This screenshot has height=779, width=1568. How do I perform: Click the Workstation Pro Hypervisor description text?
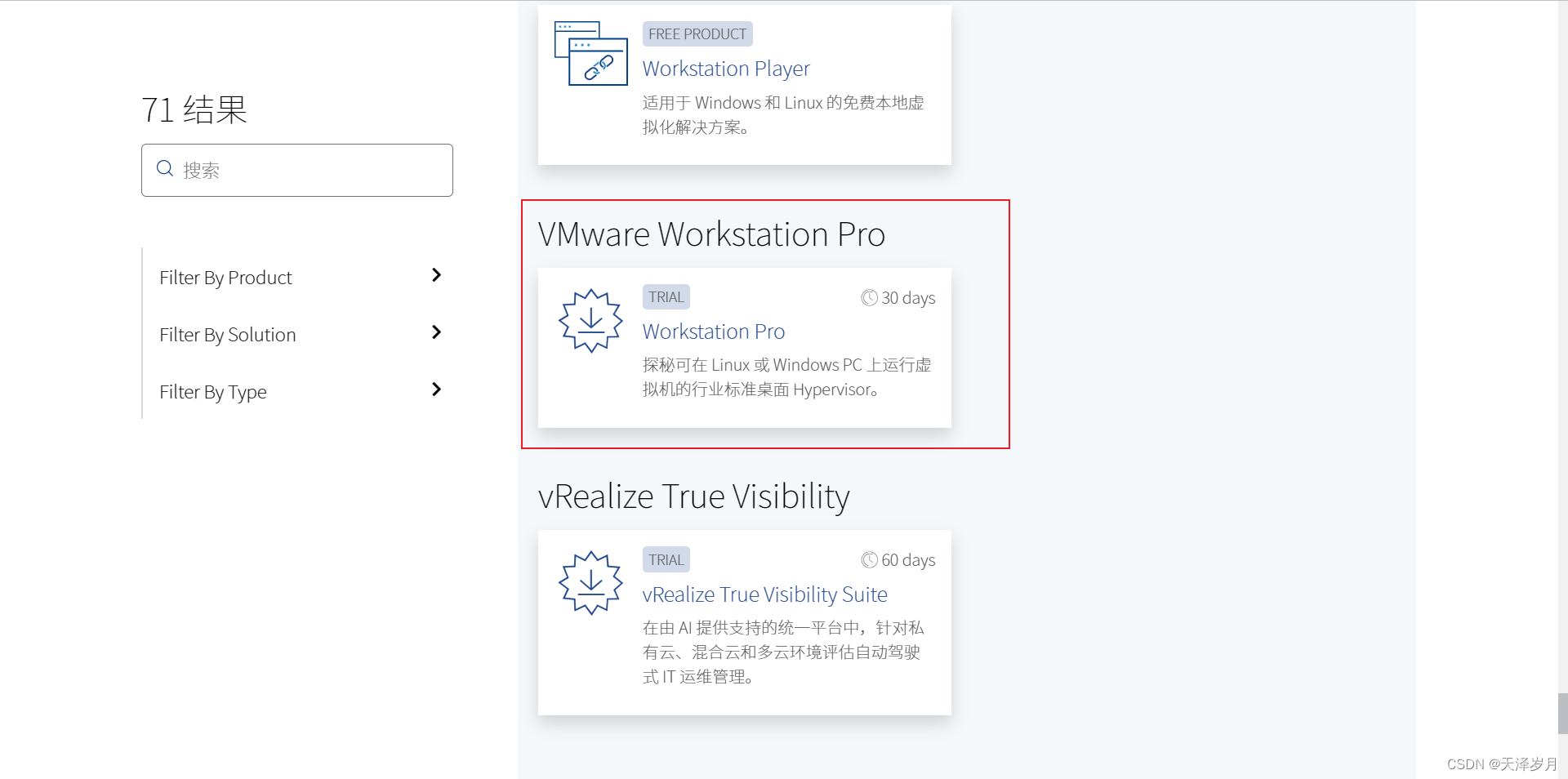[x=786, y=377]
